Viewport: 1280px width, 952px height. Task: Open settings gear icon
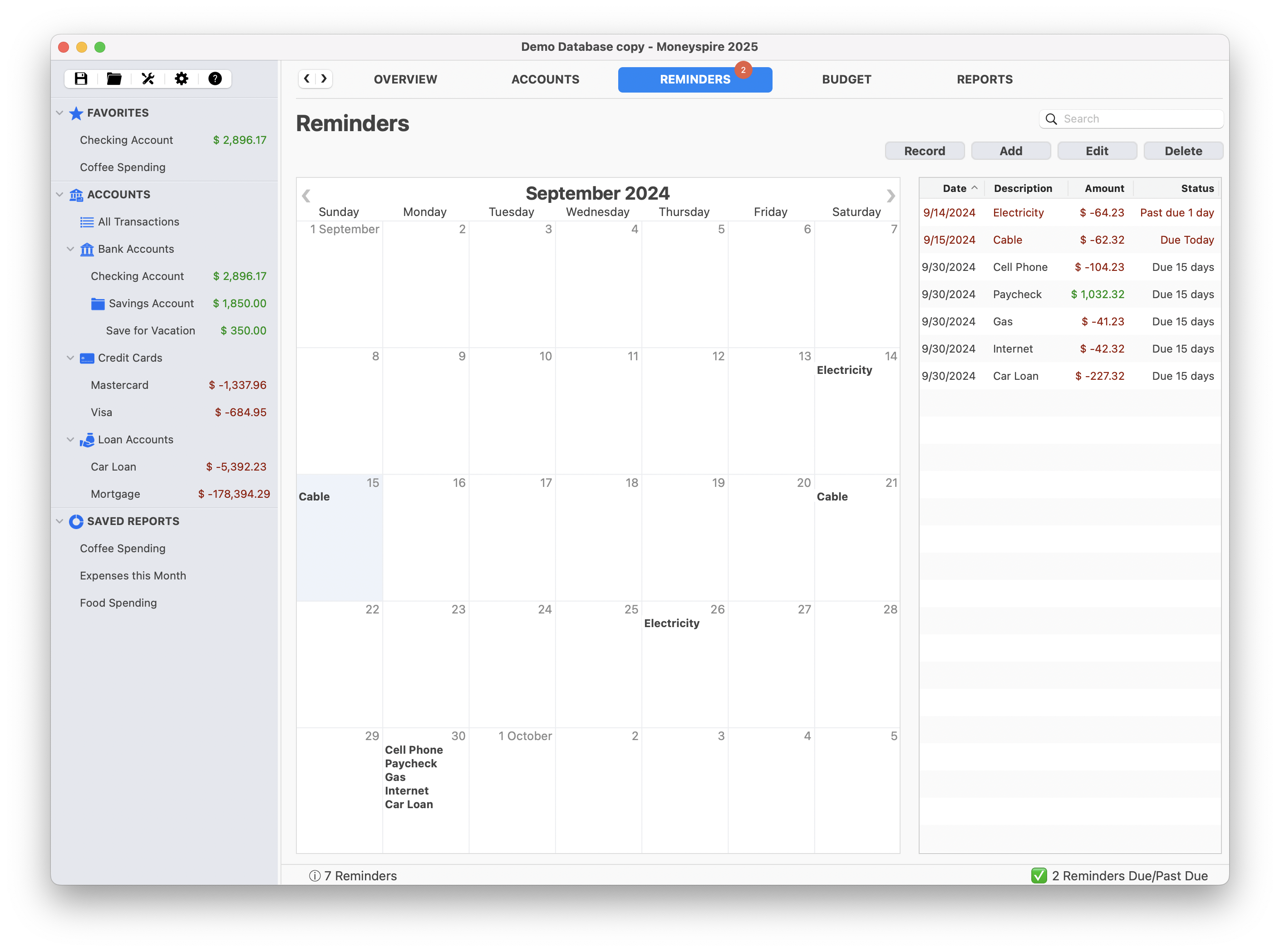pyautogui.click(x=182, y=79)
